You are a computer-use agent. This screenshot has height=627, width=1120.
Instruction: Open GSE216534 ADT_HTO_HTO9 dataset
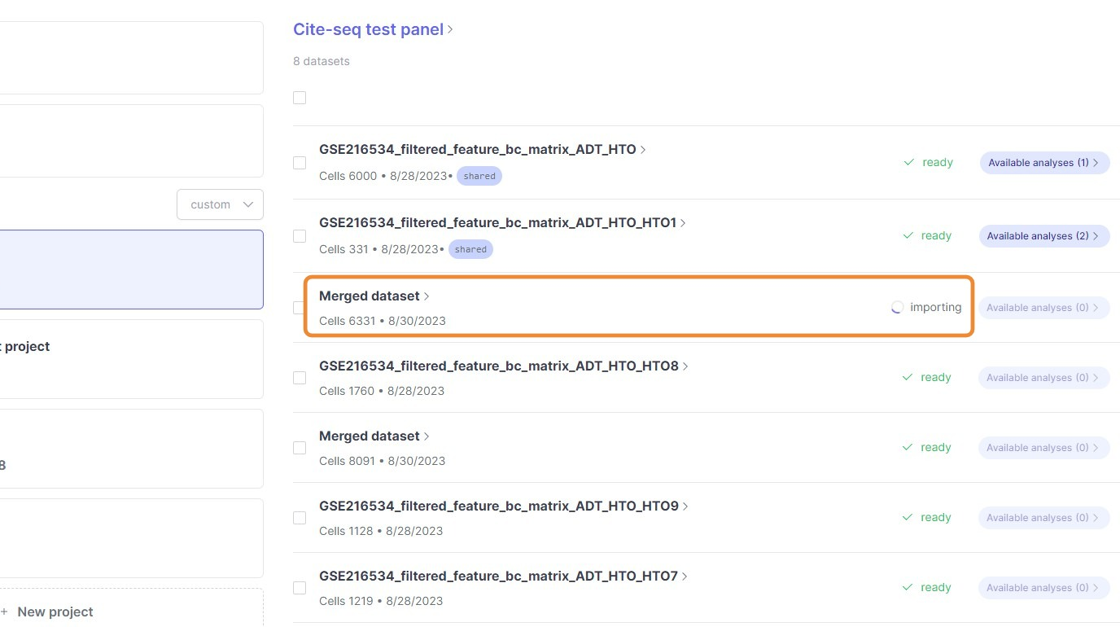tap(498, 506)
